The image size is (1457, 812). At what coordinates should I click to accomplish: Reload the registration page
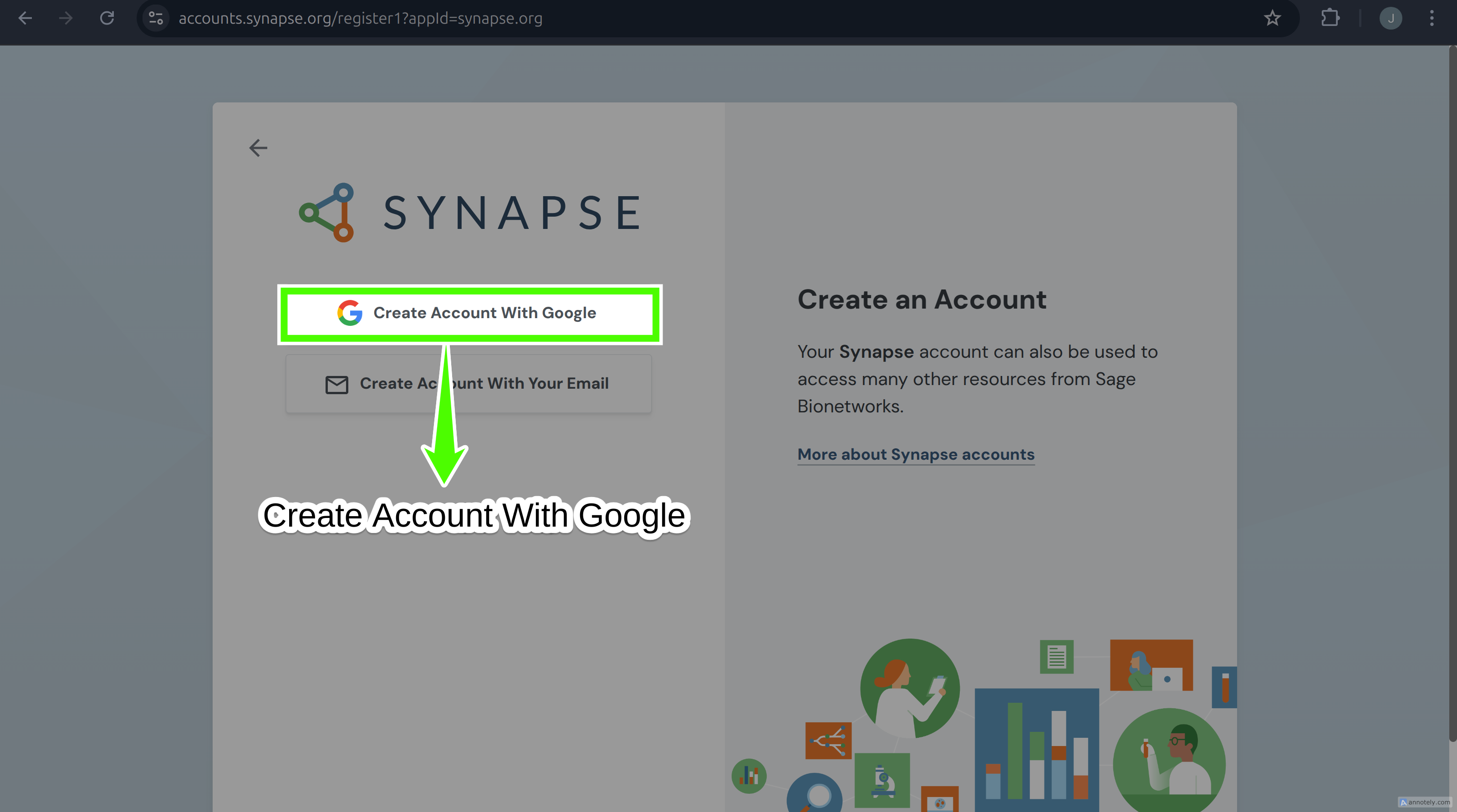click(107, 18)
